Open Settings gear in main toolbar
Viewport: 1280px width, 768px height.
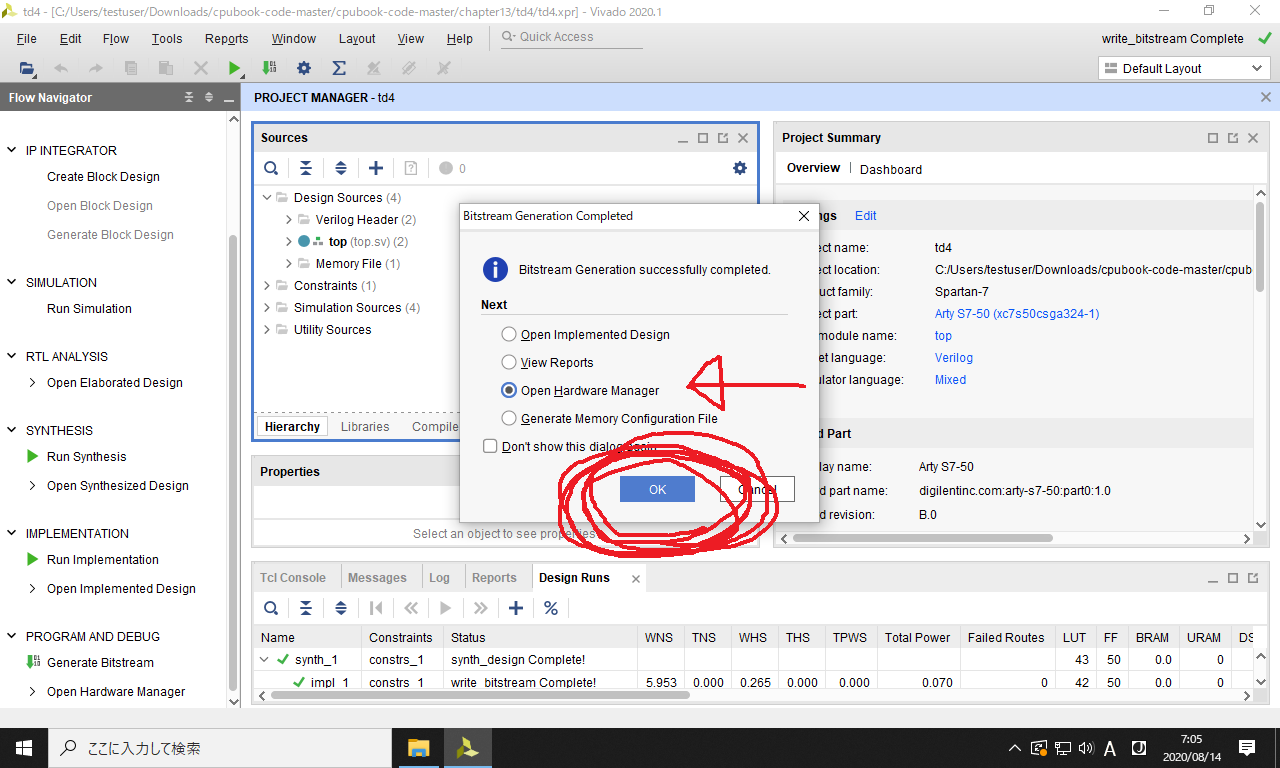pos(304,68)
